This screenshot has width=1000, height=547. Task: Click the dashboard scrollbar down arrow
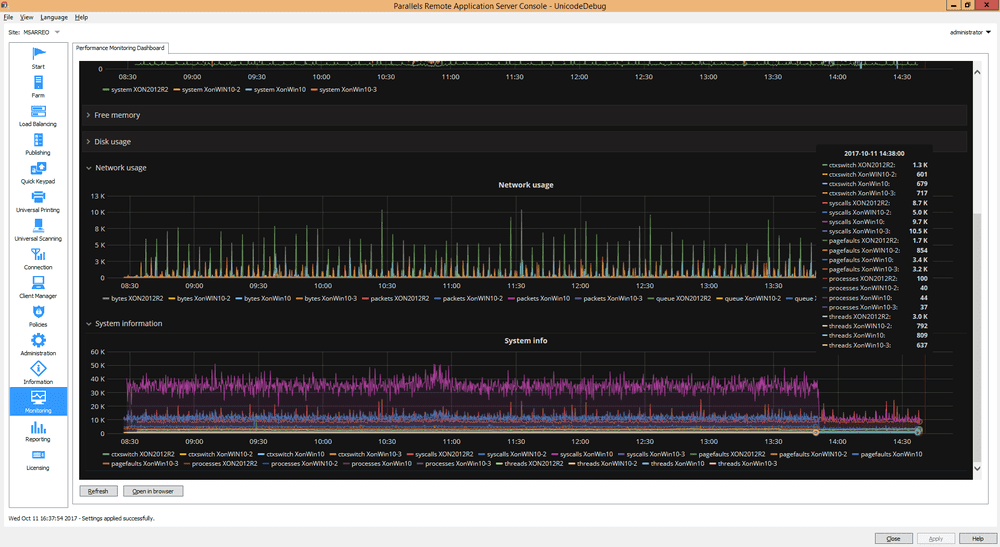[977, 469]
